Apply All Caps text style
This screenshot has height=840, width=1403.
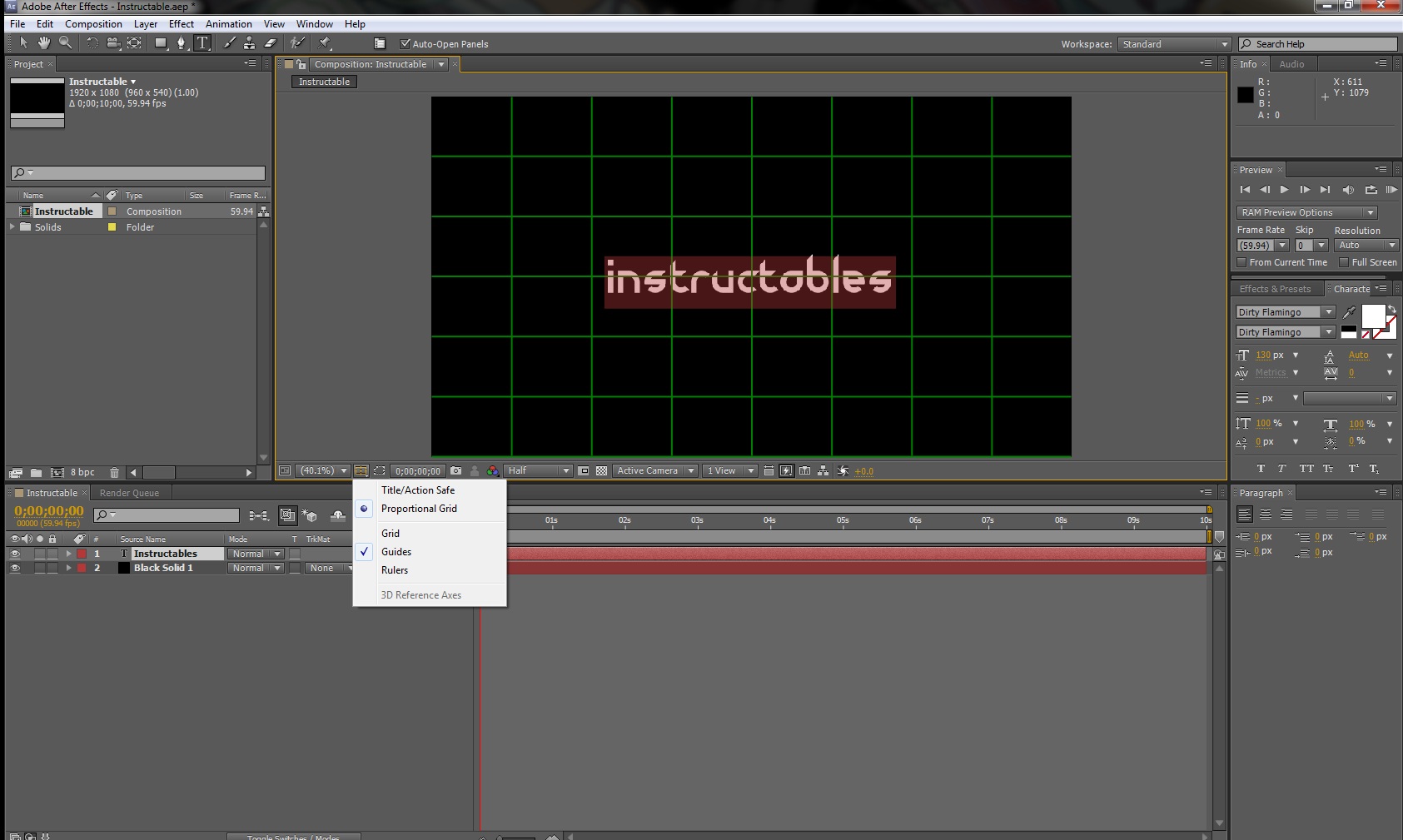tap(1306, 469)
